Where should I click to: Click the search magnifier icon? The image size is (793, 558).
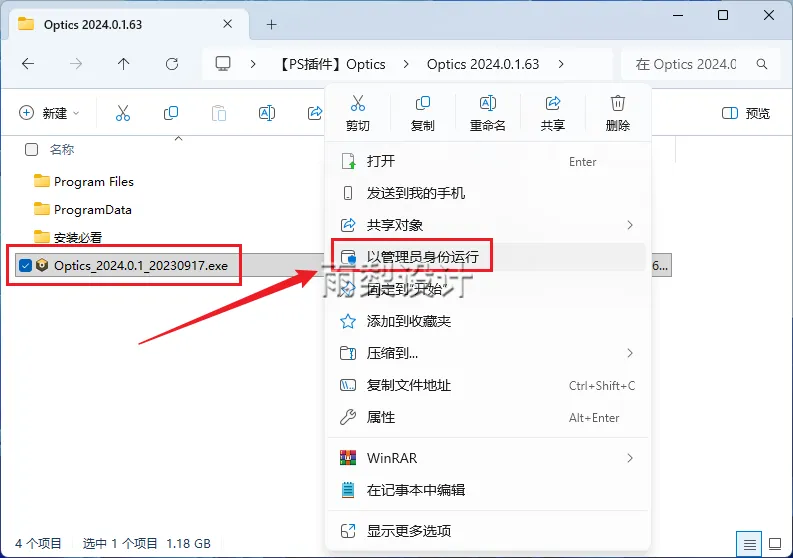[x=762, y=64]
